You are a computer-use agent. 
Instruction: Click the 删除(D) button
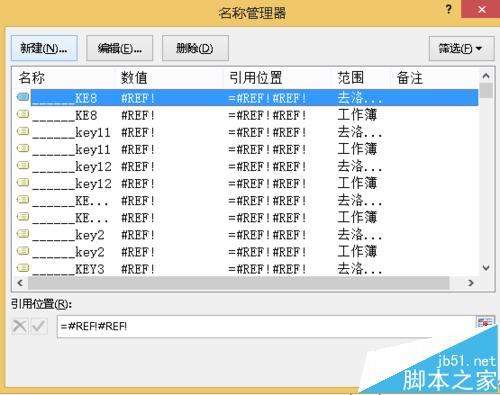point(195,48)
